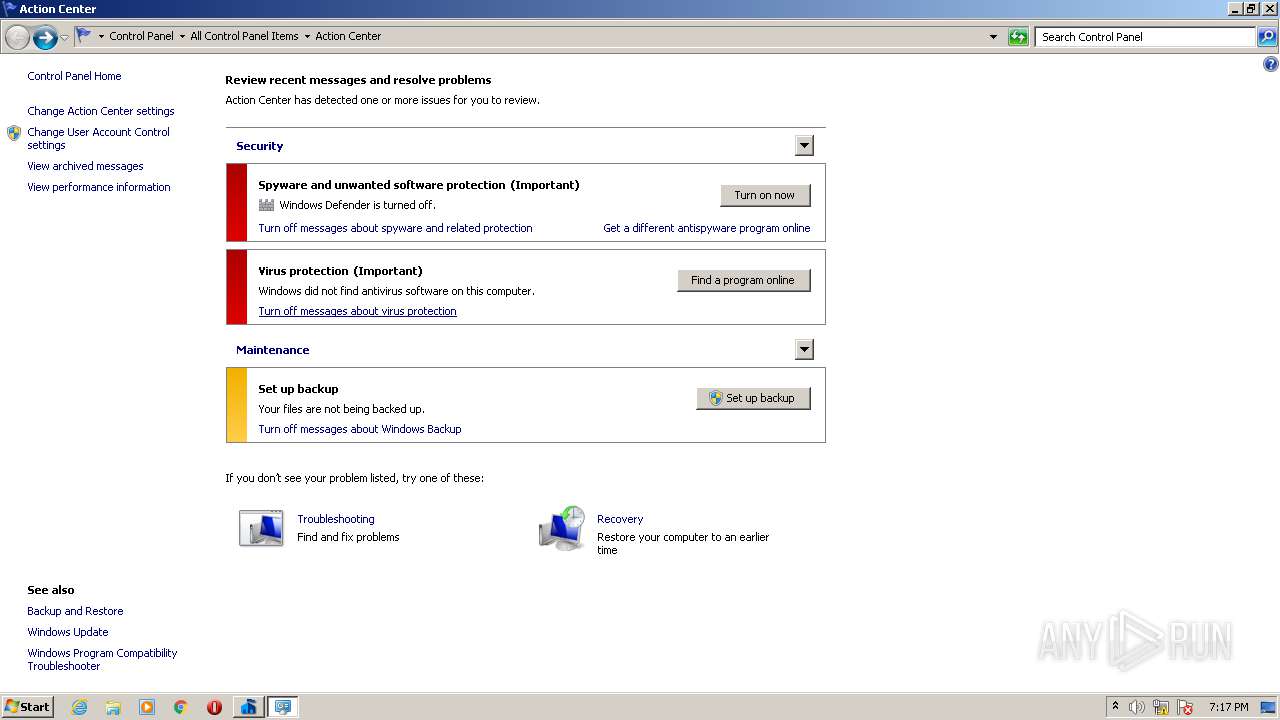Collapse the Maintenance section arrow

point(804,350)
